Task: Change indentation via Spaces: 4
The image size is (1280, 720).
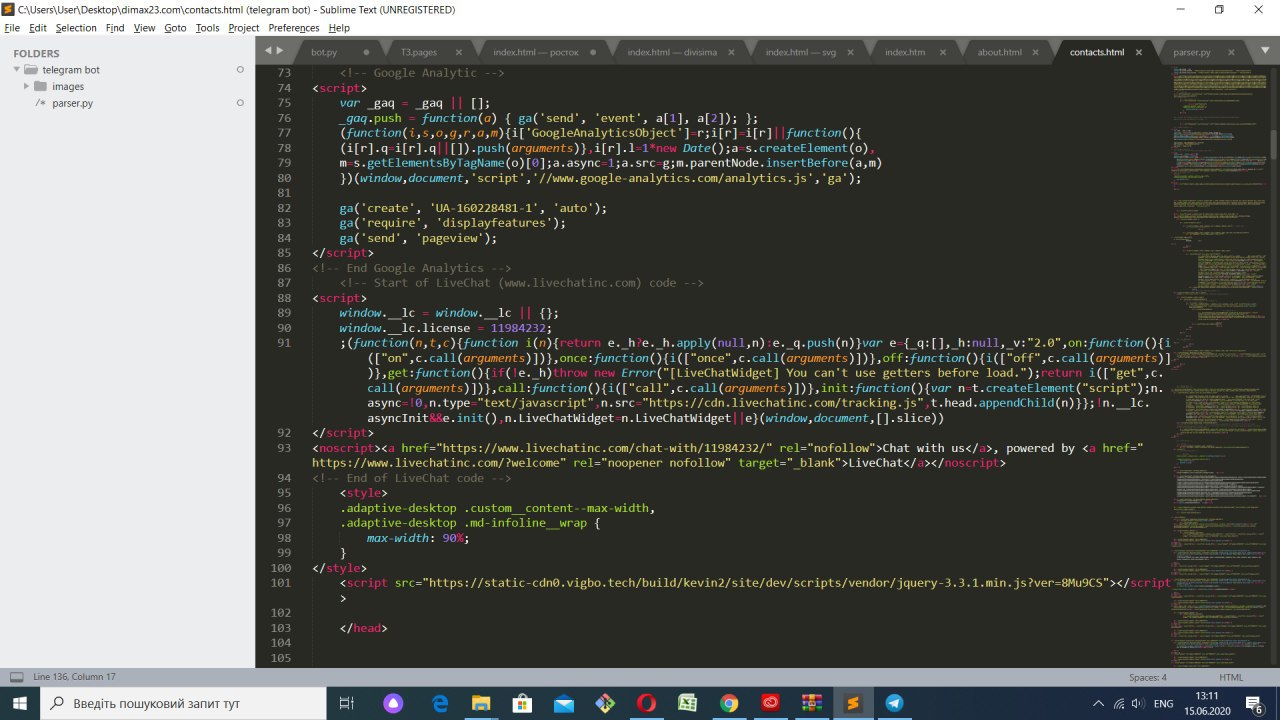Action: pos(1148,677)
